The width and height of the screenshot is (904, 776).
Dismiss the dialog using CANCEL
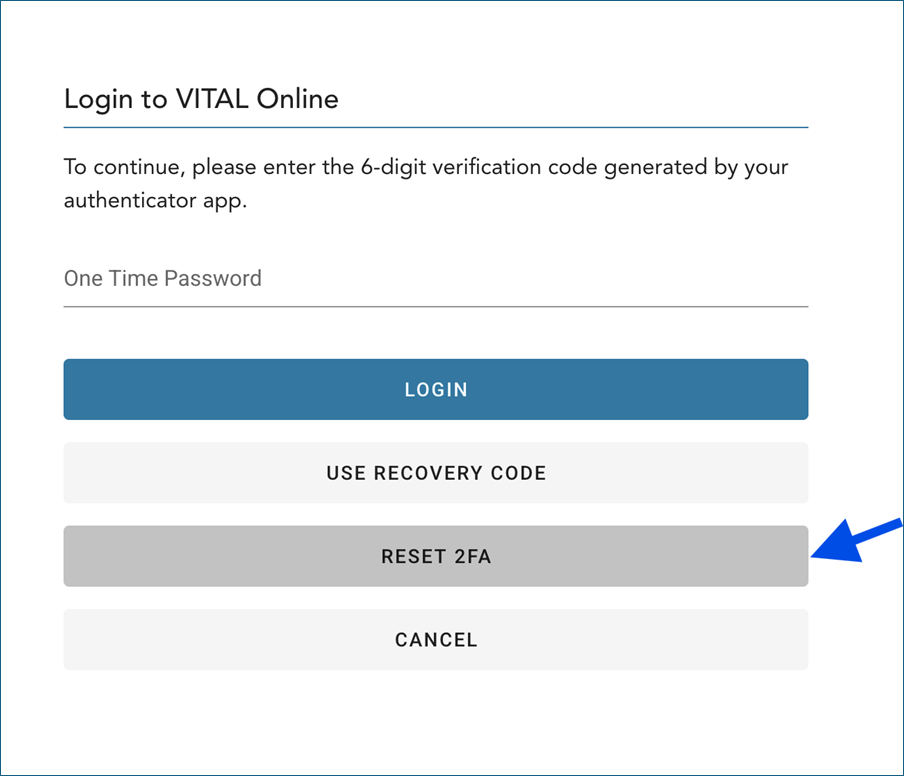coord(435,640)
